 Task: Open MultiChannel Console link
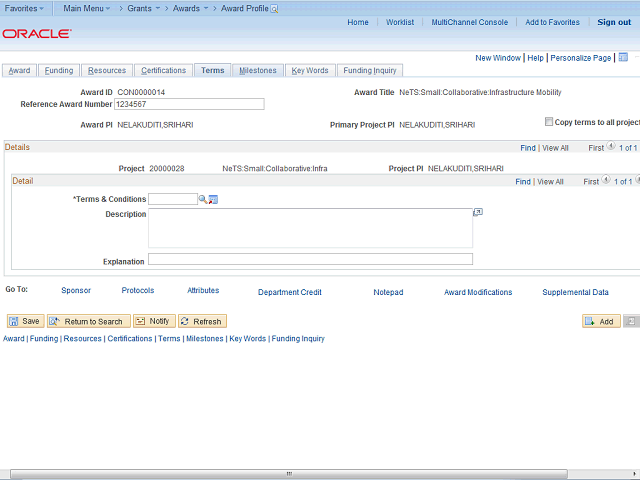pyautogui.click(x=469, y=22)
